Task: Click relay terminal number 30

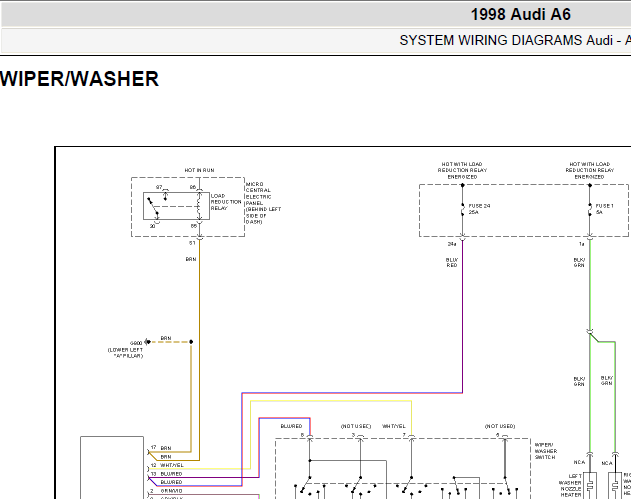Action: click(x=152, y=226)
